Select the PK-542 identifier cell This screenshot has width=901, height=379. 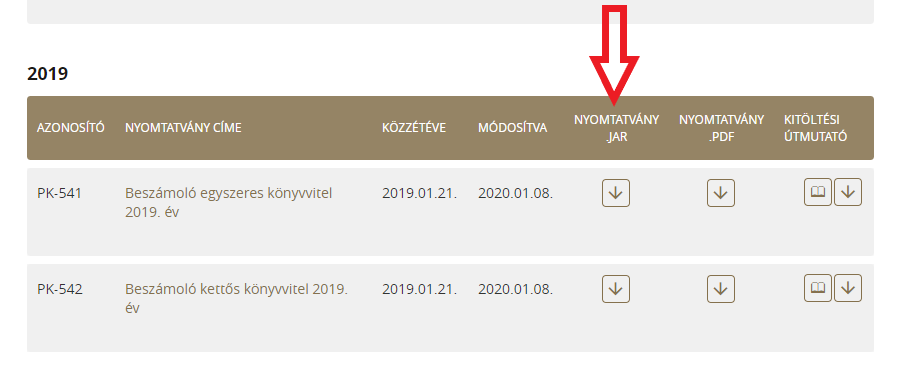60,289
